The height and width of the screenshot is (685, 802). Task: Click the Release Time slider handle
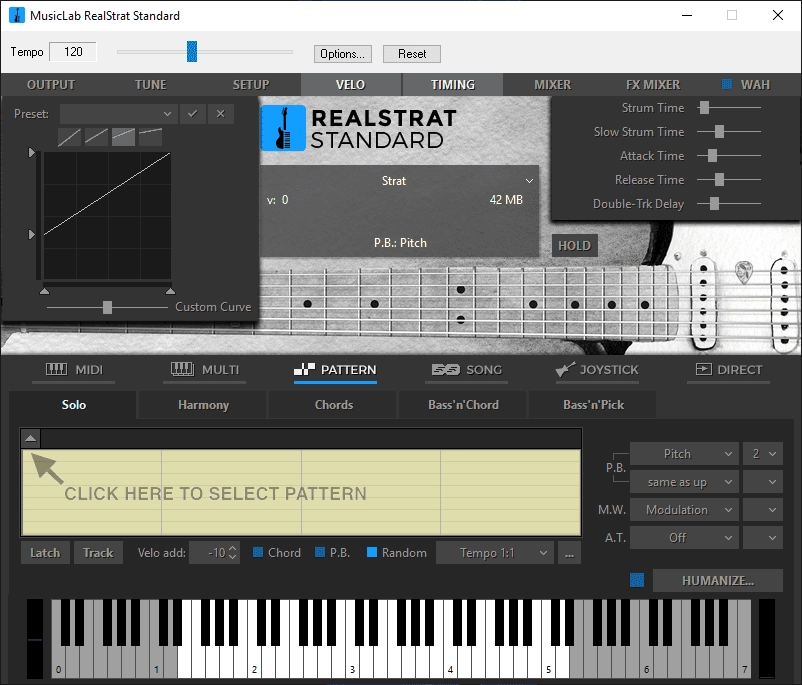[x=719, y=179]
